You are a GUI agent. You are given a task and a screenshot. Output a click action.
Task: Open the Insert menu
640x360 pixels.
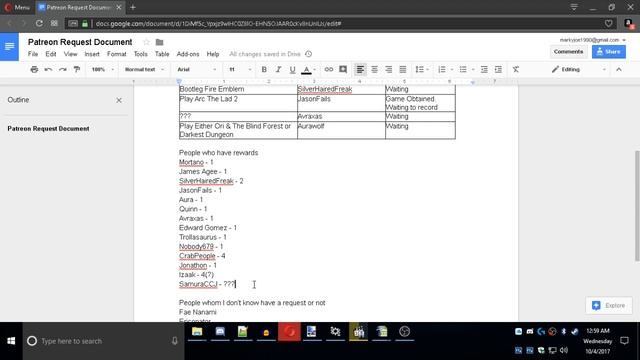pos(92,54)
